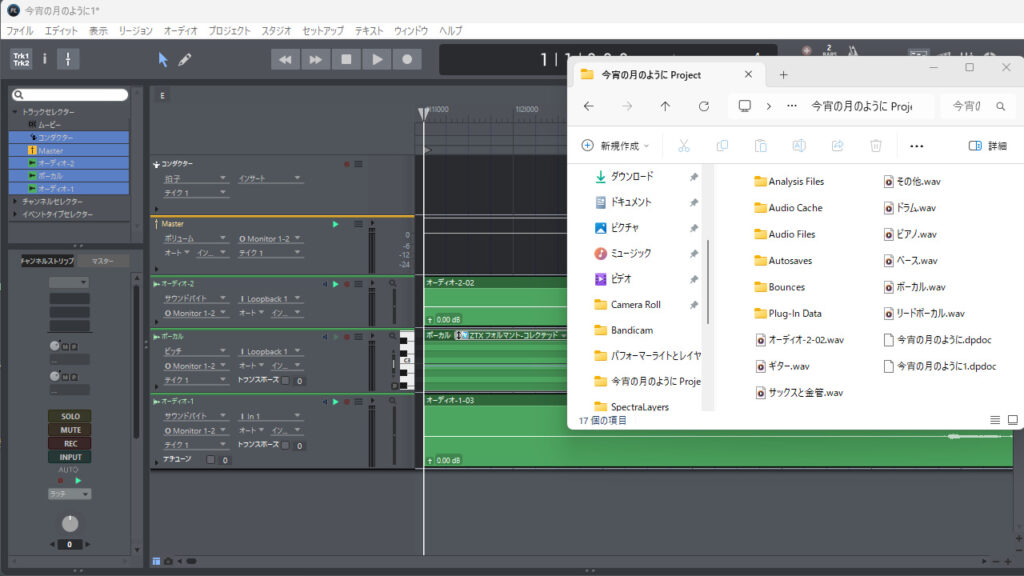
Task: Expand the チャンネルセレクター section
Action: 15,201
